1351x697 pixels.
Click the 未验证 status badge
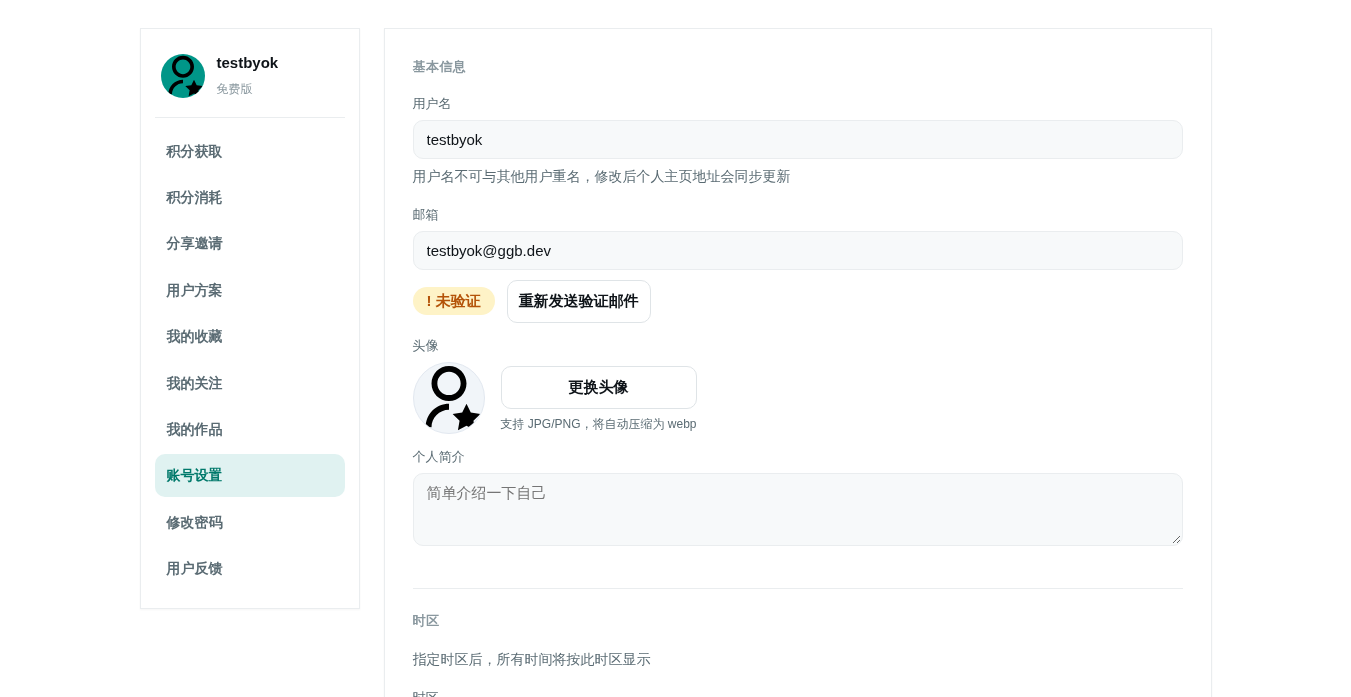click(x=454, y=301)
